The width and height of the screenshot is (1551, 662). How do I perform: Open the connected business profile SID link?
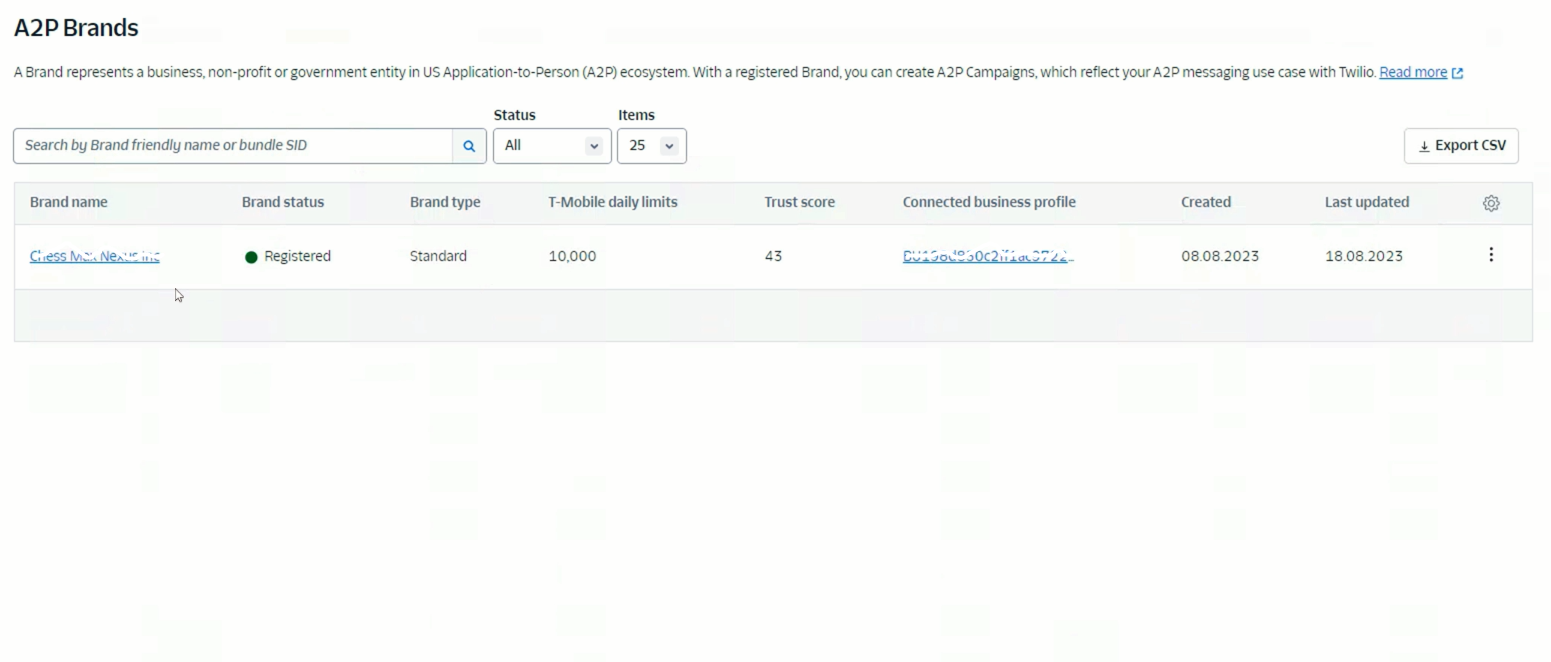point(987,256)
